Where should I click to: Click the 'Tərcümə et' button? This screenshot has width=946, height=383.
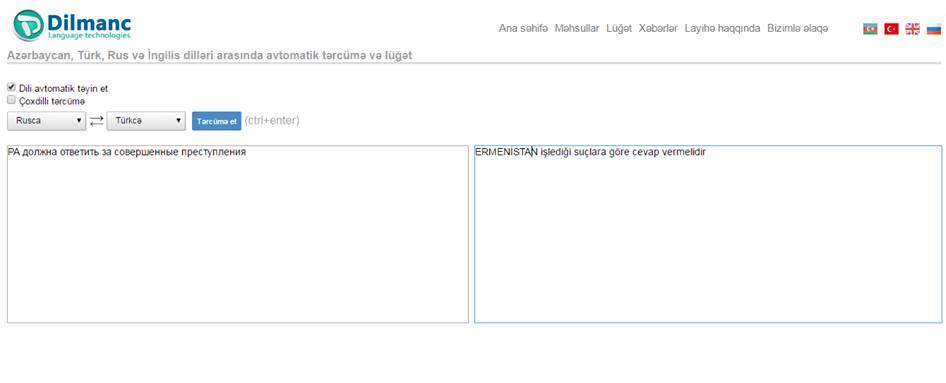217,121
